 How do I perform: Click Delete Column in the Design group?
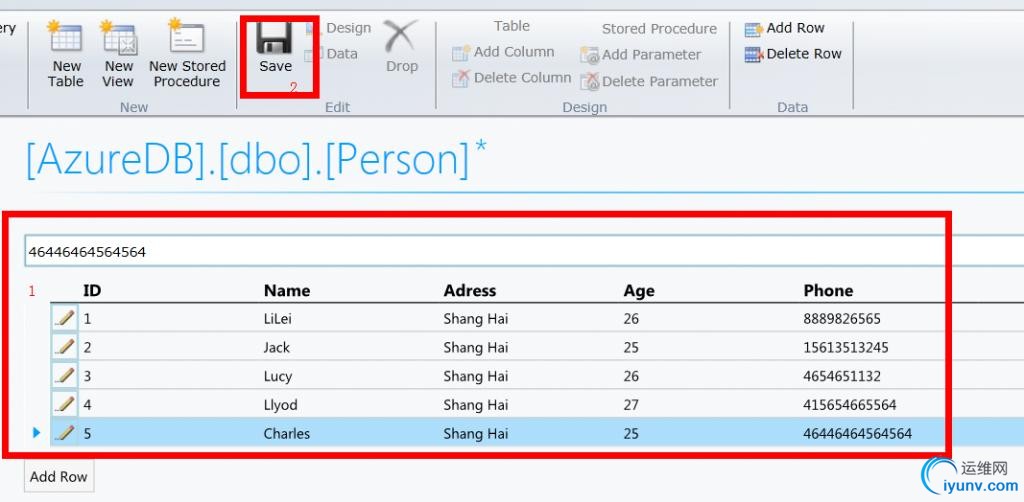click(x=512, y=78)
